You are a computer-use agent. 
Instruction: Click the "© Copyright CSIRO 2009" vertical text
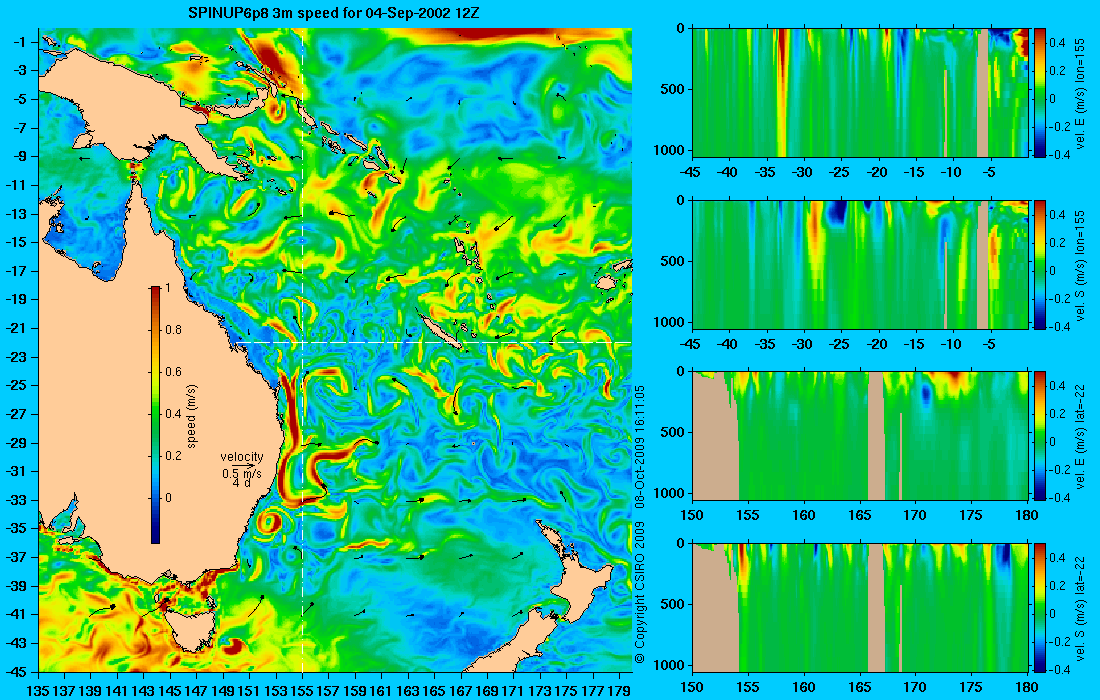tap(639, 593)
